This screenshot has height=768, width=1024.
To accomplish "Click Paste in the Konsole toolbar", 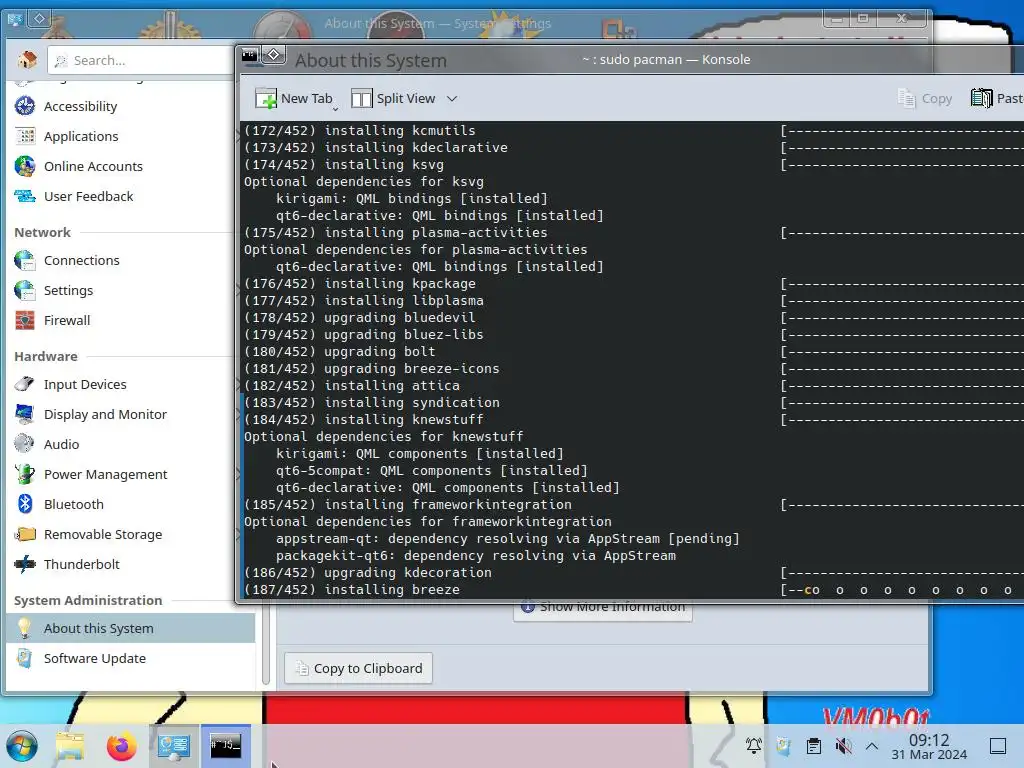I will pos(997,99).
